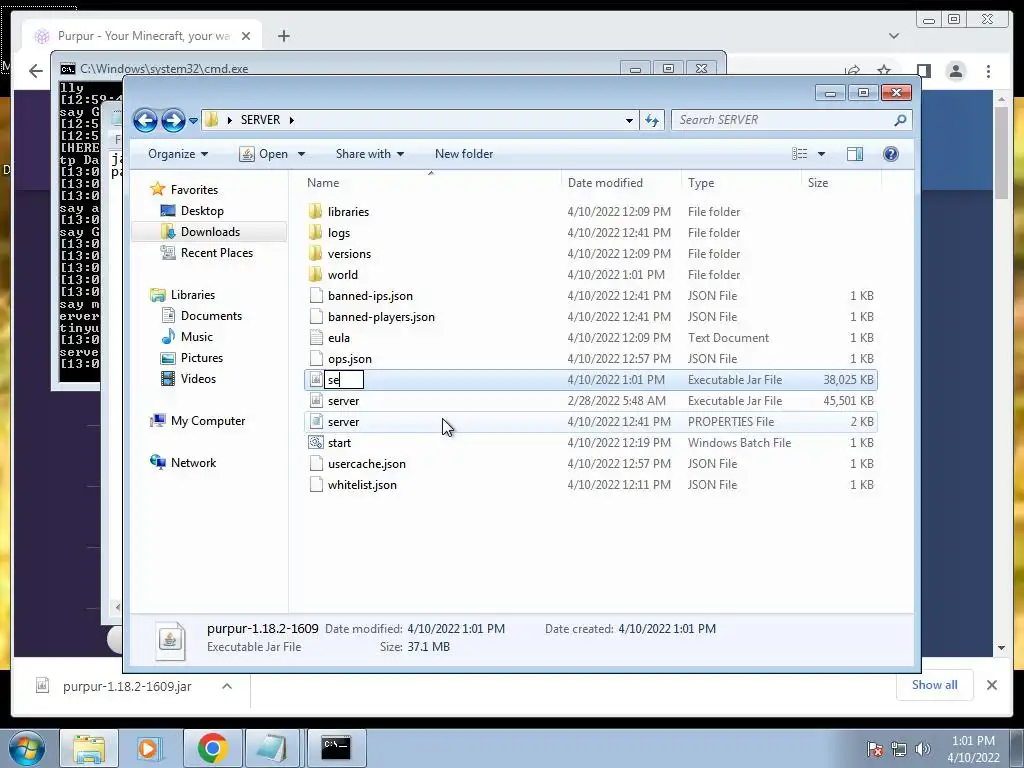Open Chrome from taskbar
Viewport: 1024px width, 768px height.
(213, 748)
